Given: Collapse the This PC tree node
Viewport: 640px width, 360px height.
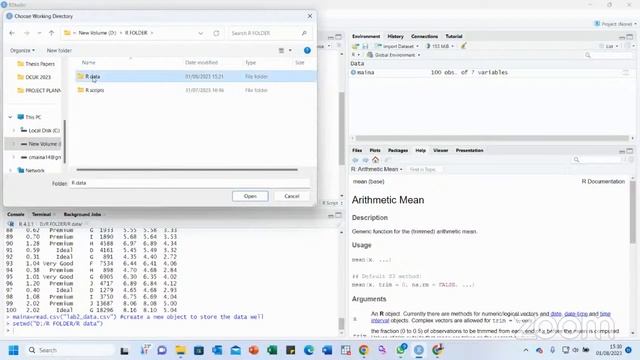Looking at the screenshot, I should pos(10,117).
